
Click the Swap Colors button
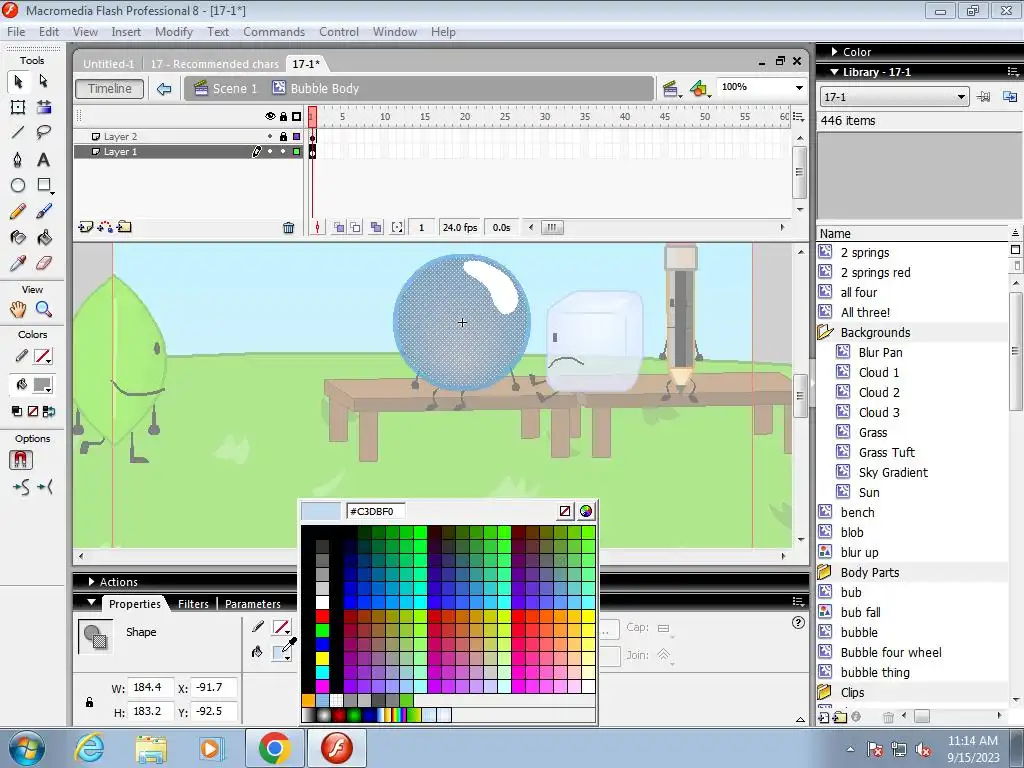point(49,411)
